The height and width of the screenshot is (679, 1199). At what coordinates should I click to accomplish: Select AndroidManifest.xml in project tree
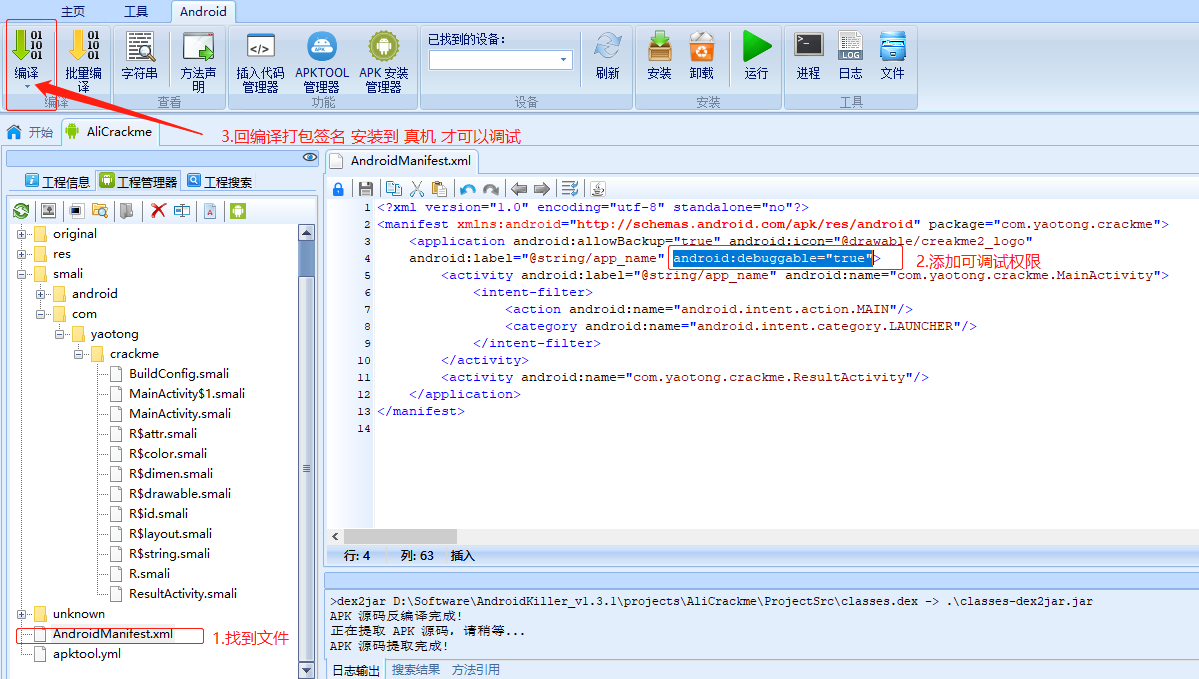click(112, 634)
